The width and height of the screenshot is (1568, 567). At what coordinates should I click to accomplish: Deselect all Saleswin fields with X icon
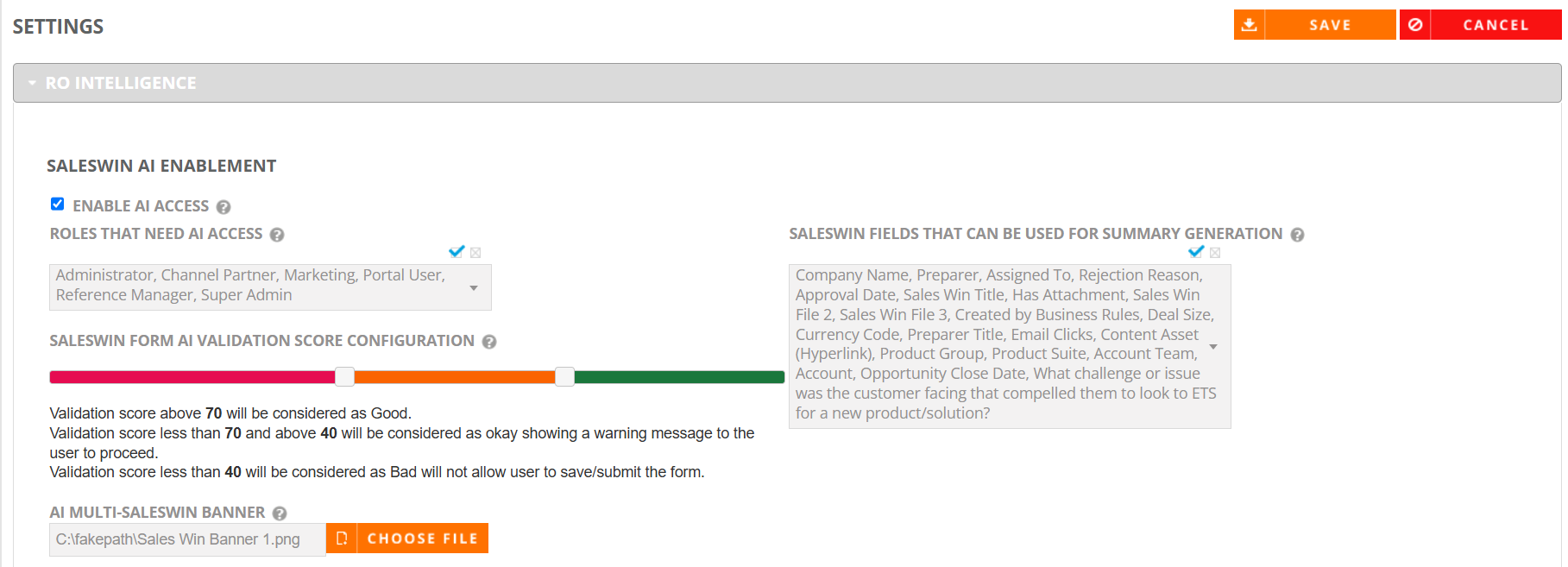(x=1215, y=253)
